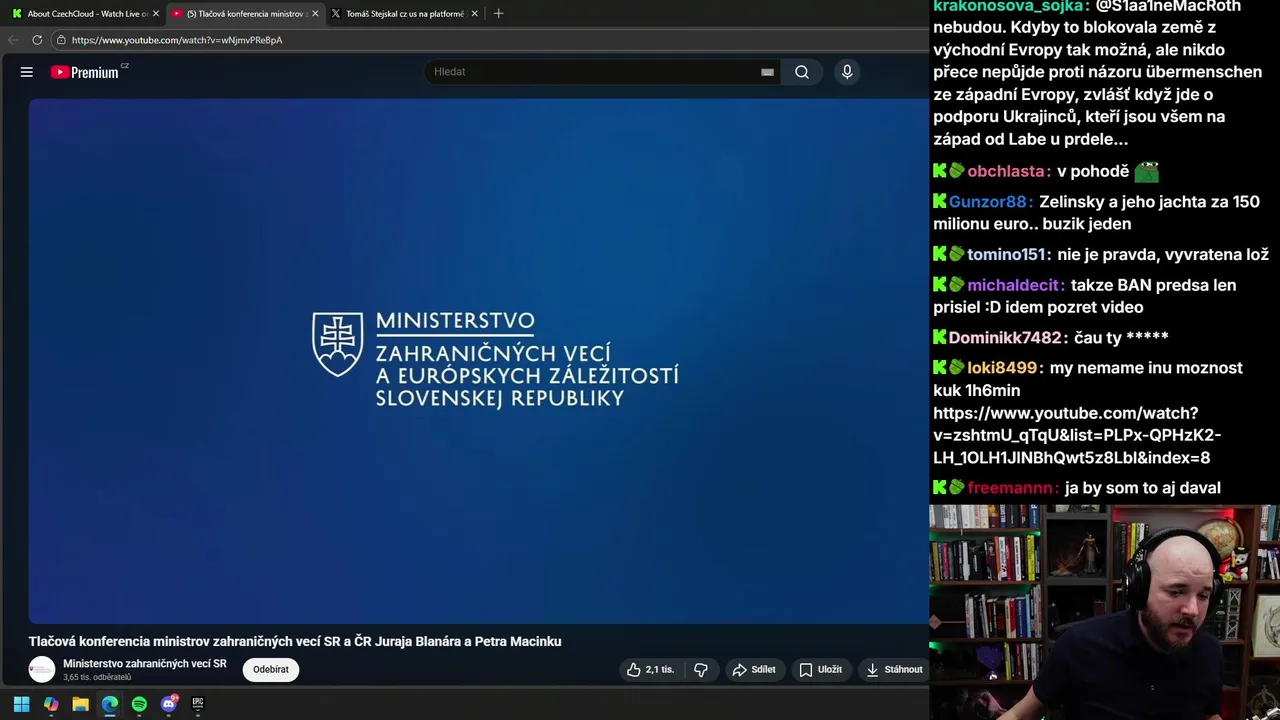Click username loki8499 in chat
The height and width of the screenshot is (720, 1280).
point(1002,368)
